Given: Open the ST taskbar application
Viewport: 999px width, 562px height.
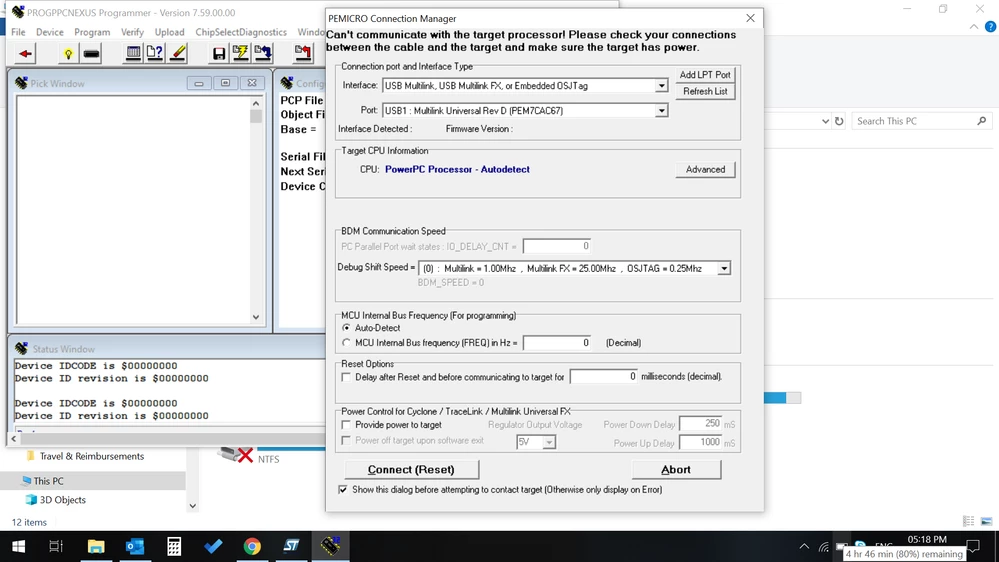Looking at the screenshot, I should [291, 546].
